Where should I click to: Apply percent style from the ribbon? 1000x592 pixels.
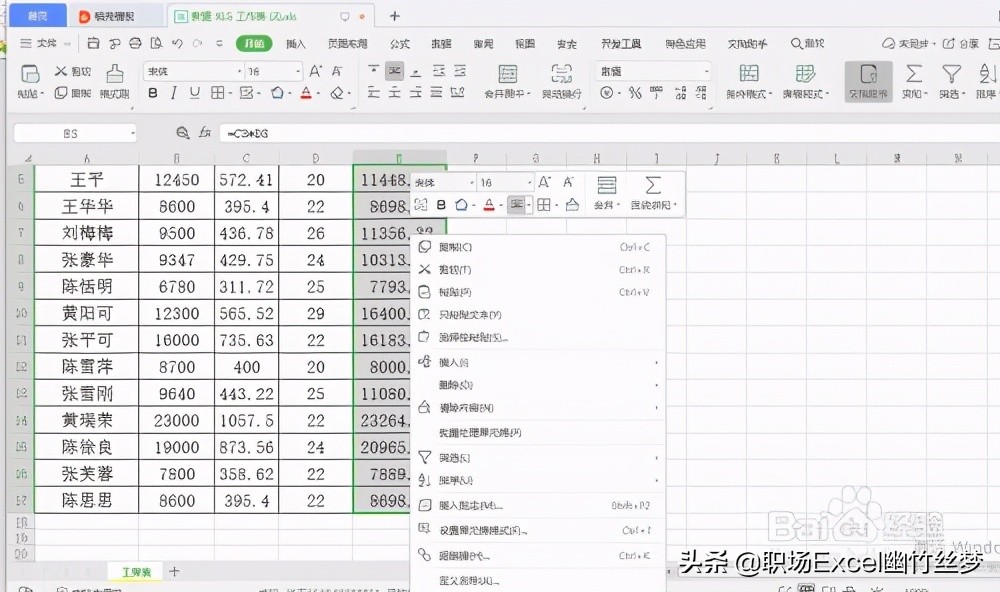(x=635, y=93)
